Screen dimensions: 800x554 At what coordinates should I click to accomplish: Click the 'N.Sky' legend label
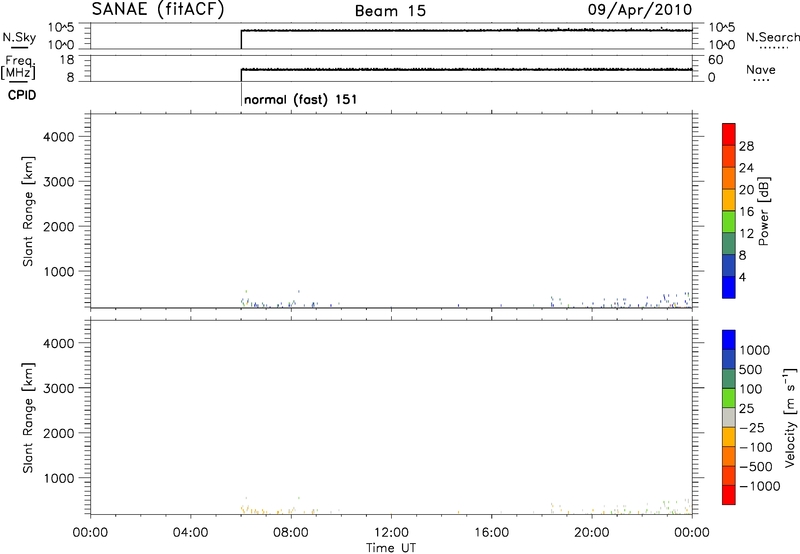coord(19,37)
